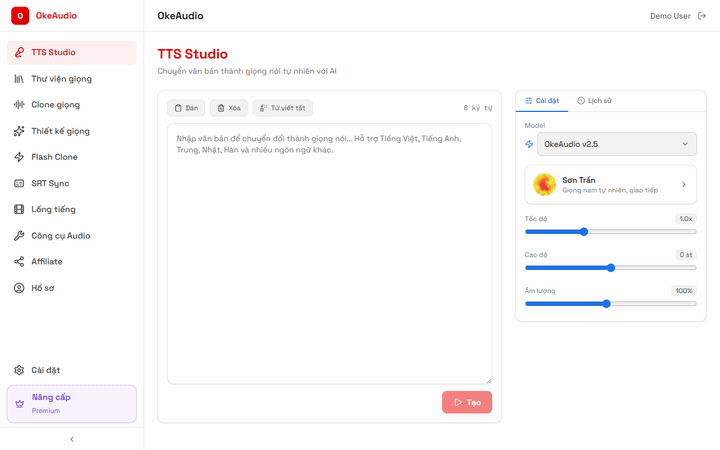Go to Clone giọng page

click(x=72, y=105)
